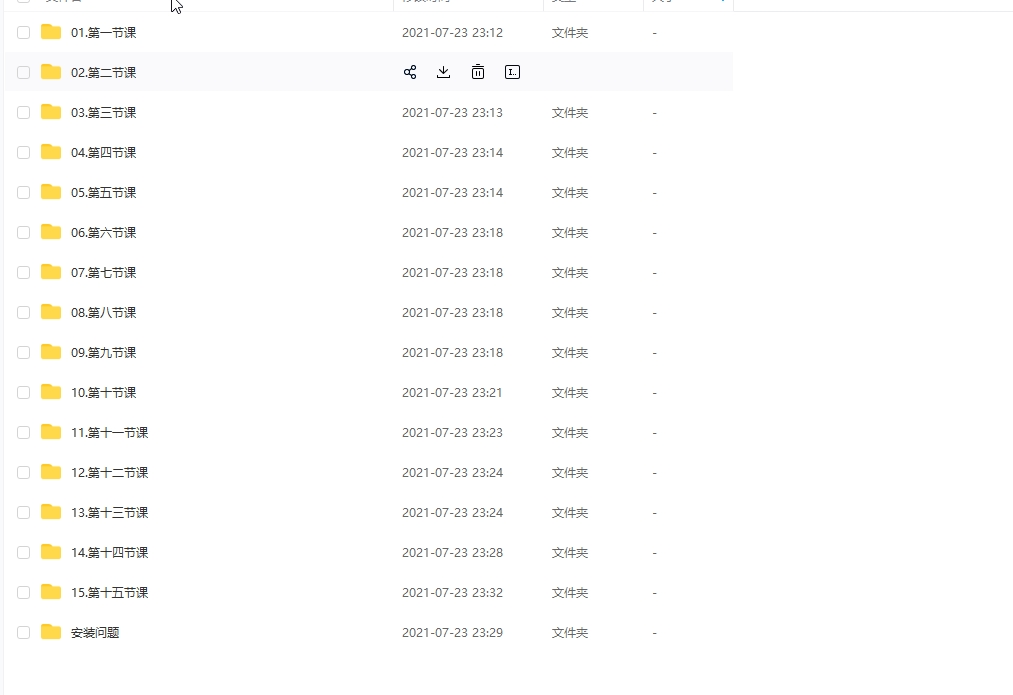Tick the checkbox next to 02.第二节课
The height and width of the screenshot is (695, 1013).
(x=23, y=72)
